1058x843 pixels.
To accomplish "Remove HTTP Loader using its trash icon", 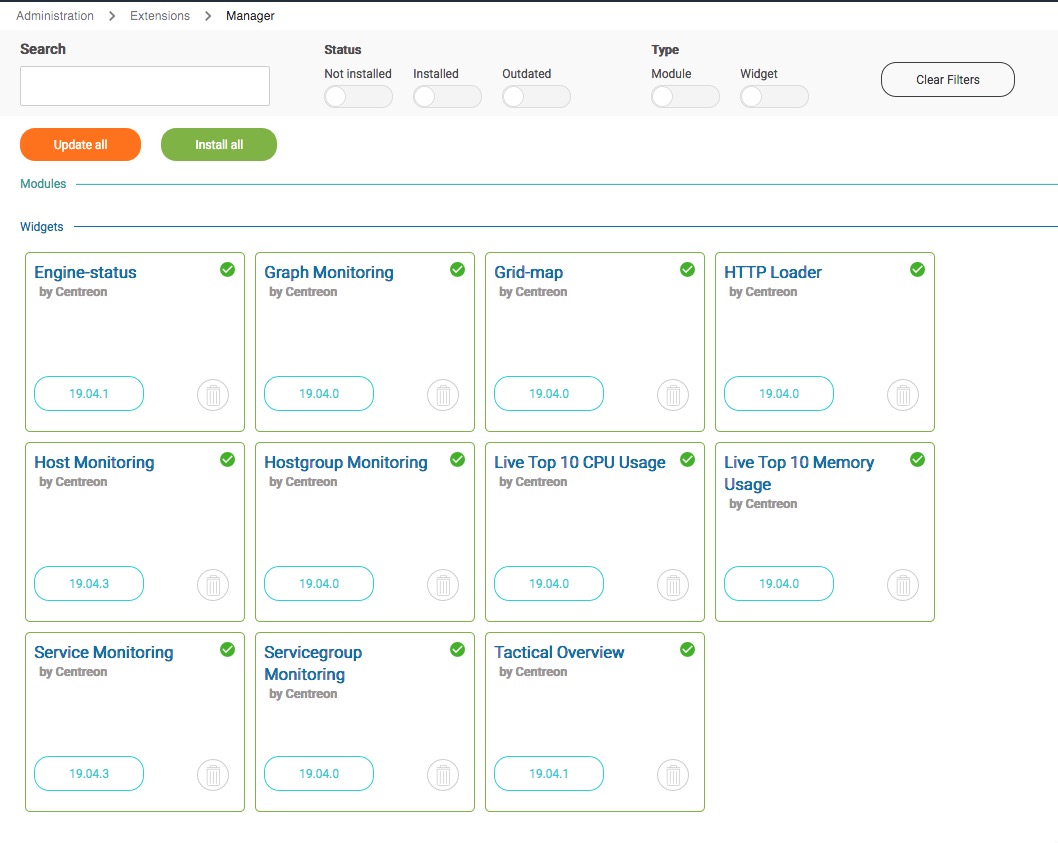I will click(x=903, y=395).
